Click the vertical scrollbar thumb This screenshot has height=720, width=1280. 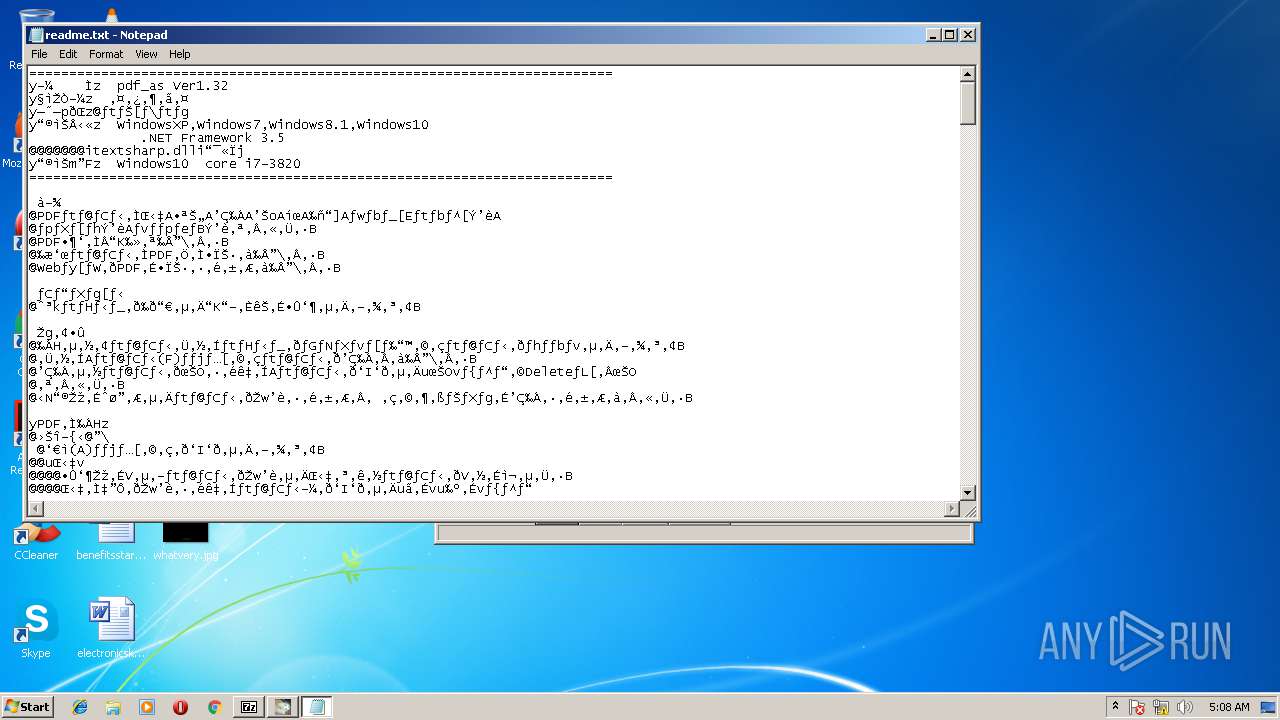967,103
